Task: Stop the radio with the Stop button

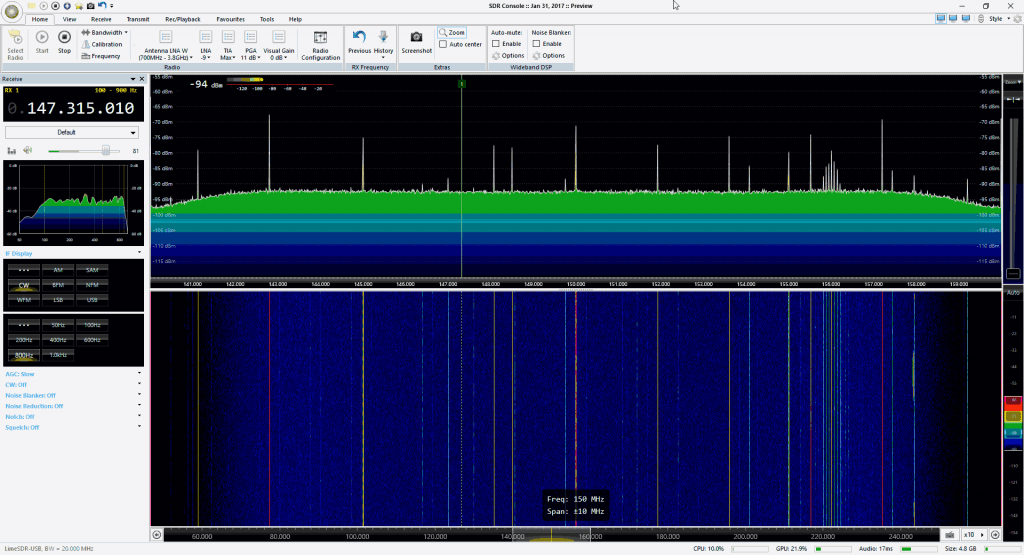Action: click(64, 41)
